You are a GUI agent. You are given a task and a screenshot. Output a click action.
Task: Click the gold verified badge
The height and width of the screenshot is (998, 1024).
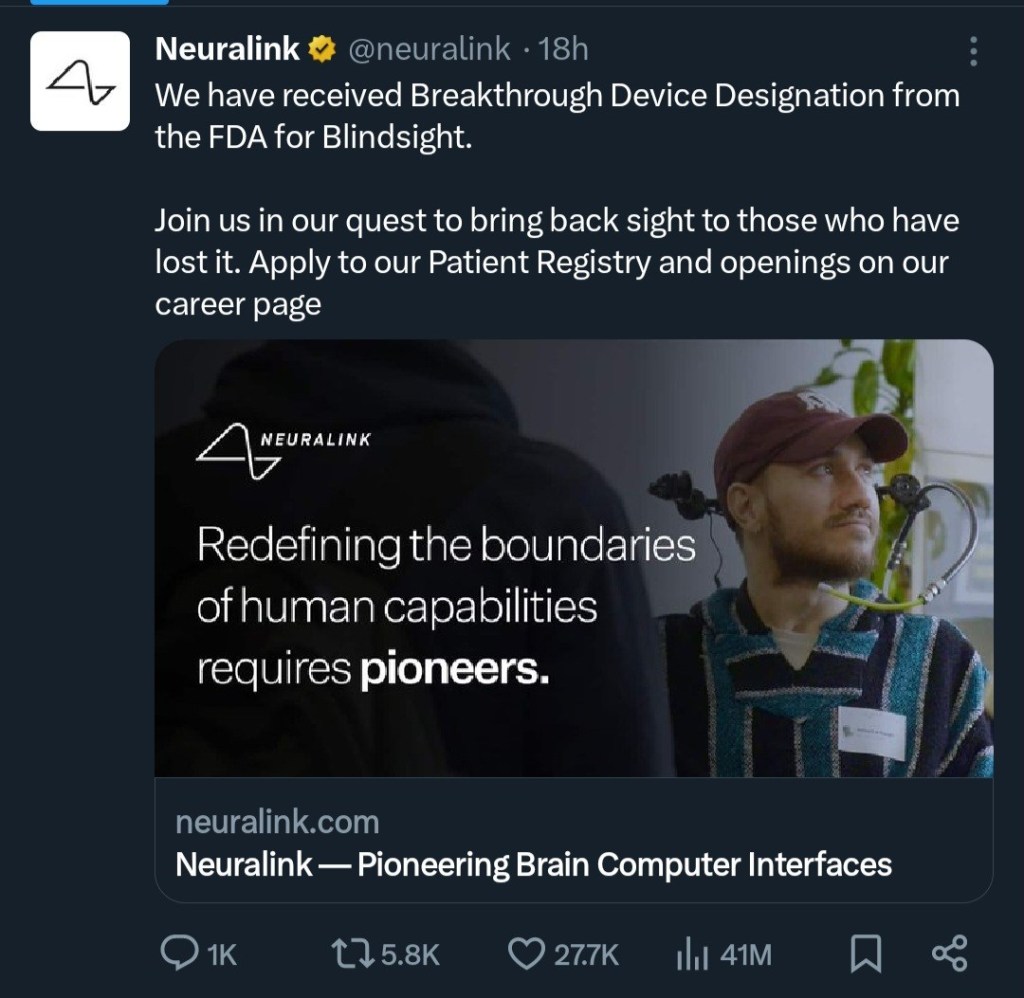(x=322, y=49)
